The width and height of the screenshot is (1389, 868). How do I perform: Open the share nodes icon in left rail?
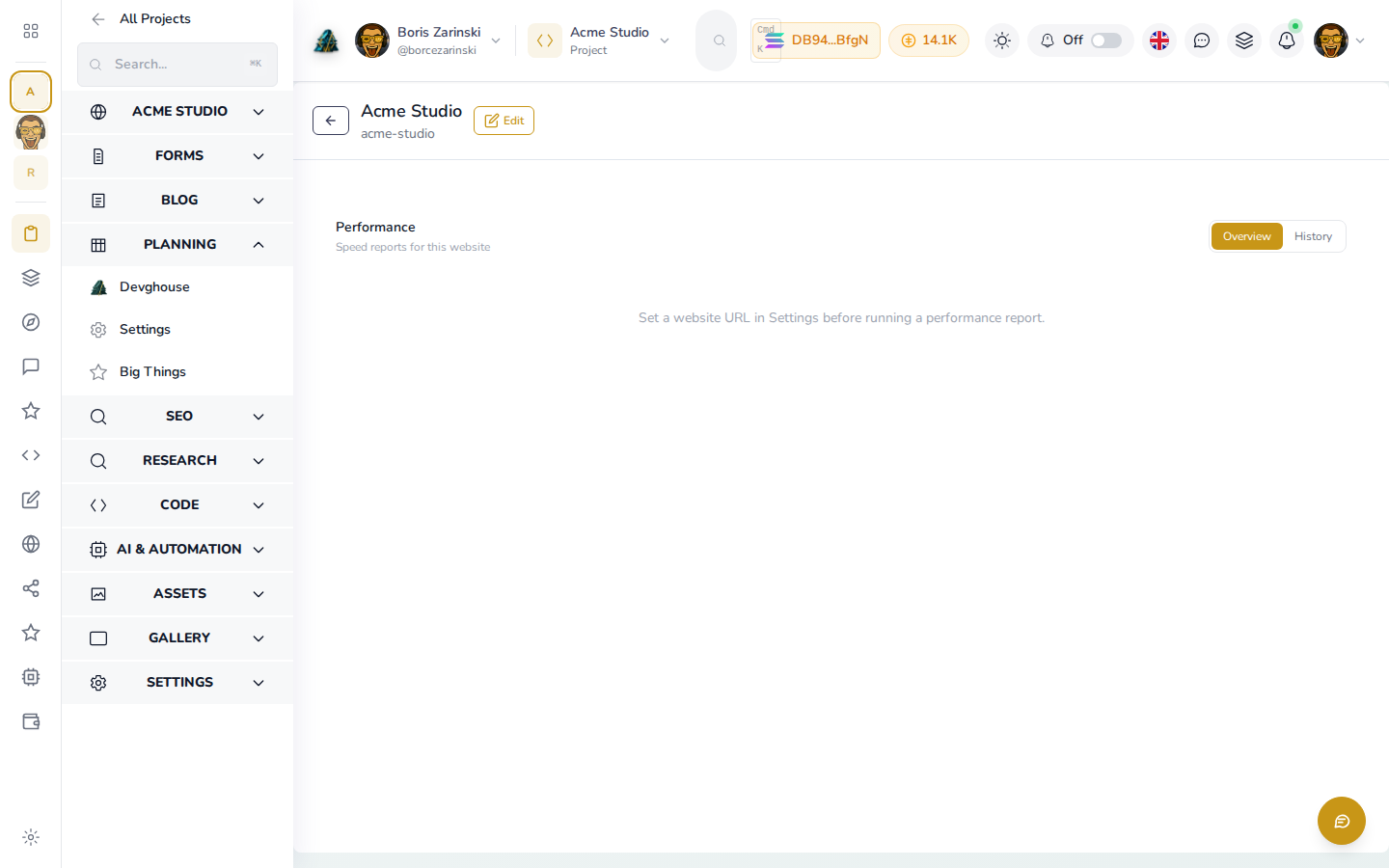(31, 588)
